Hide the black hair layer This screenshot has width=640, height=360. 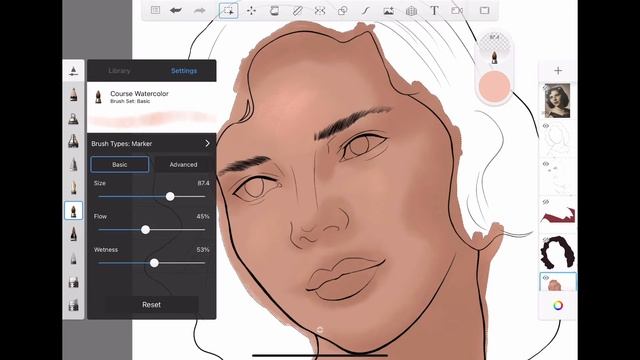pos(546,240)
